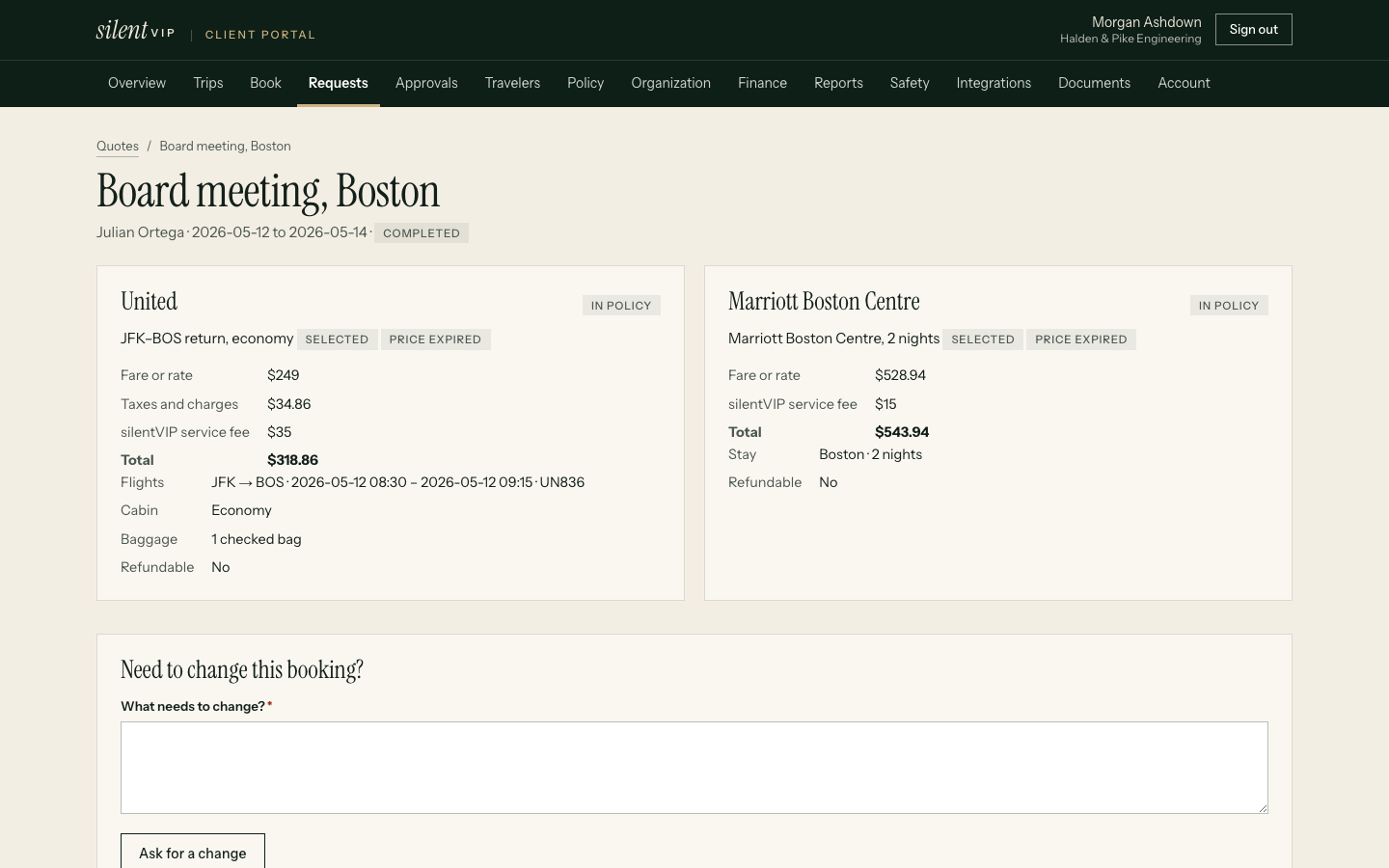The width and height of the screenshot is (1389, 868).
Task: Click the CLIENT PORTAL header label
Action: (260, 35)
